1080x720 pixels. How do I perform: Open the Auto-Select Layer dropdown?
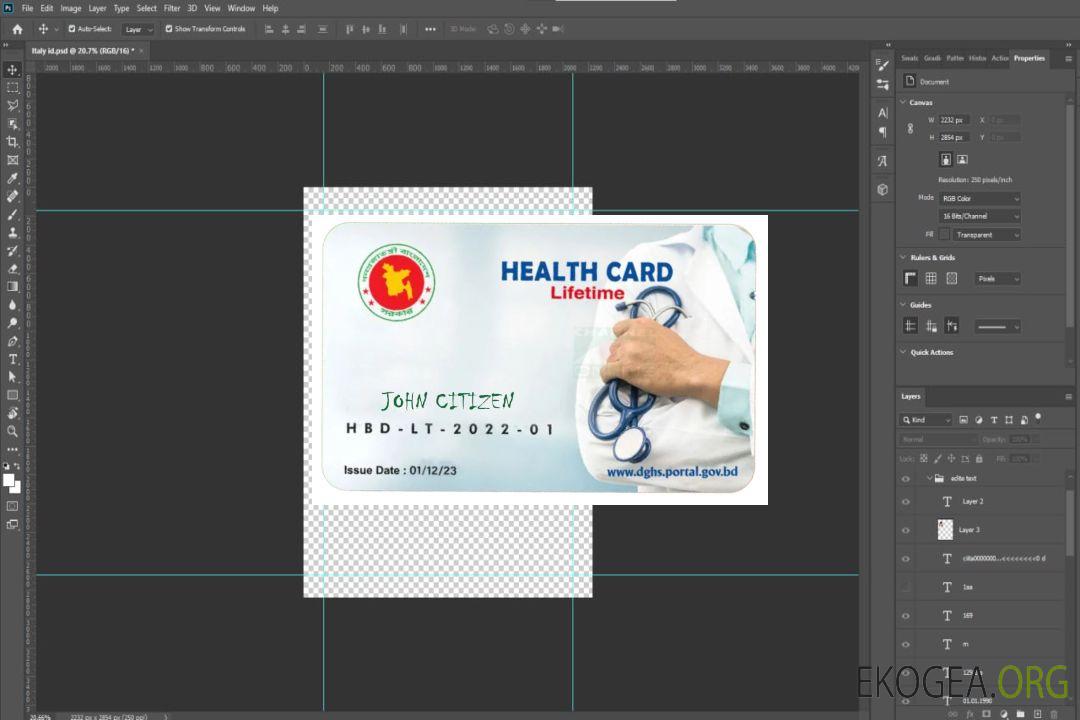point(138,30)
